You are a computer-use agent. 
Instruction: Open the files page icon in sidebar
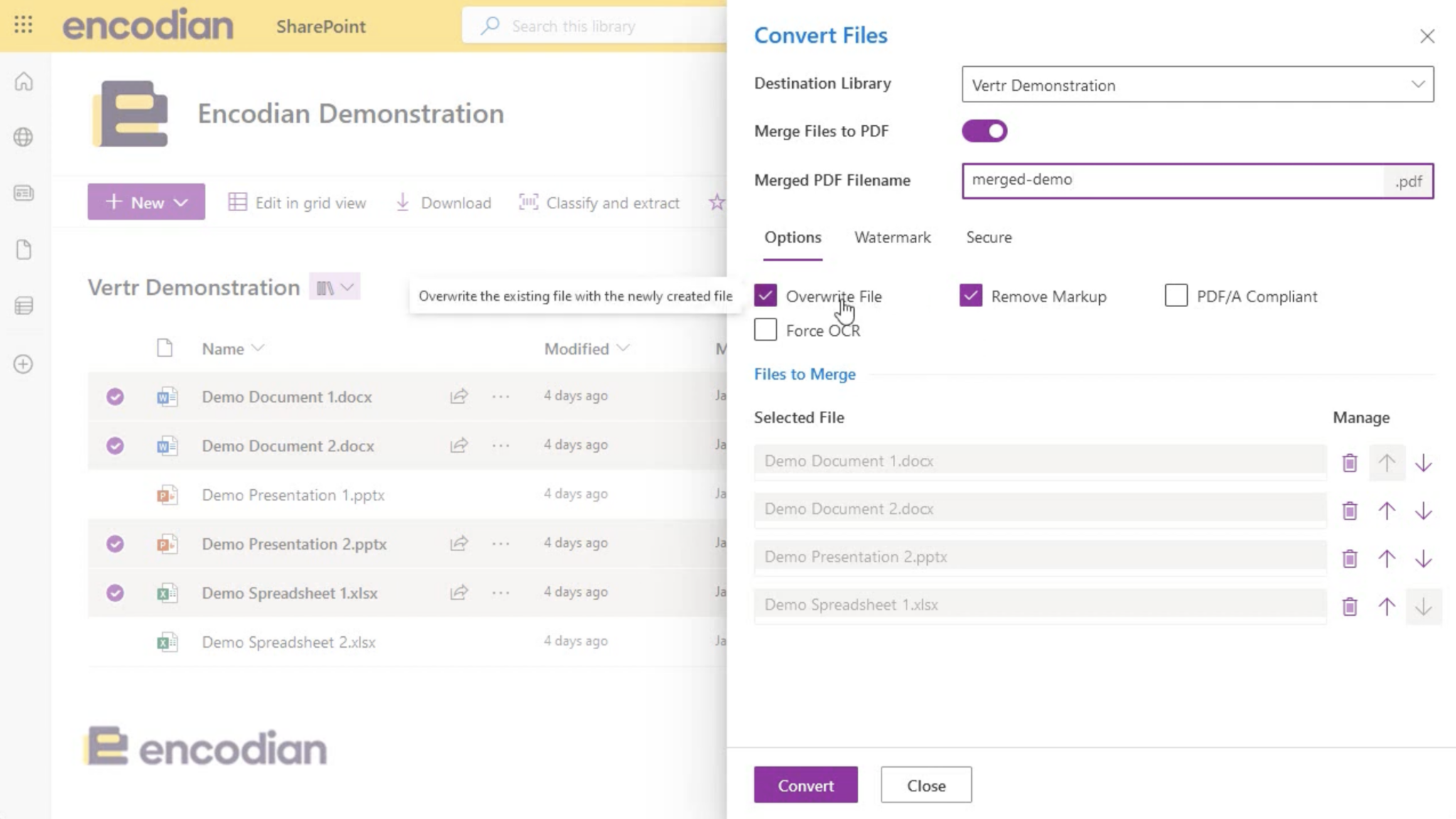pyautogui.click(x=23, y=250)
